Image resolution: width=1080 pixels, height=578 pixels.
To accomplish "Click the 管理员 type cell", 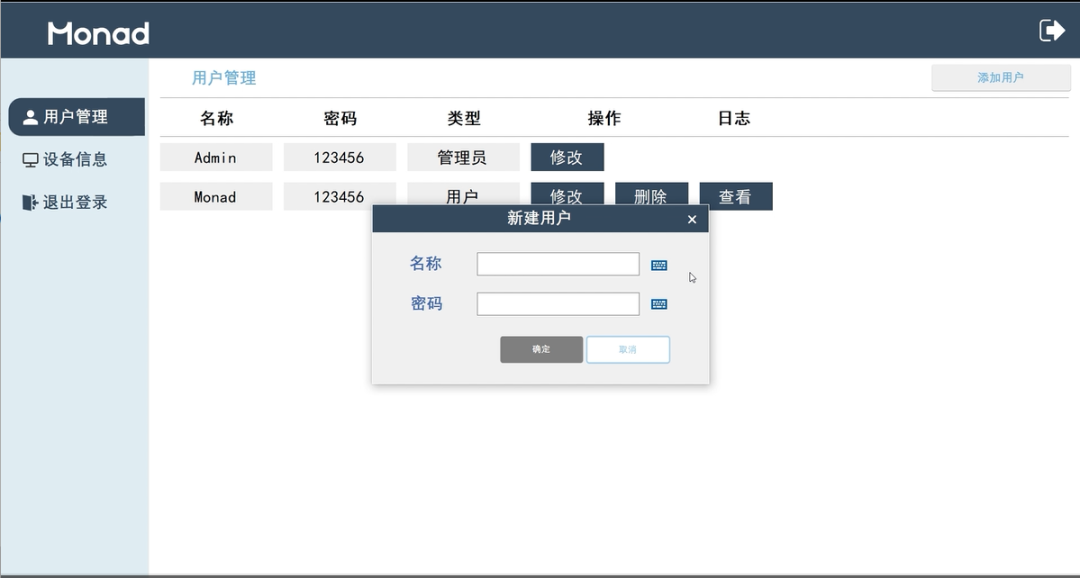I will point(463,157).
